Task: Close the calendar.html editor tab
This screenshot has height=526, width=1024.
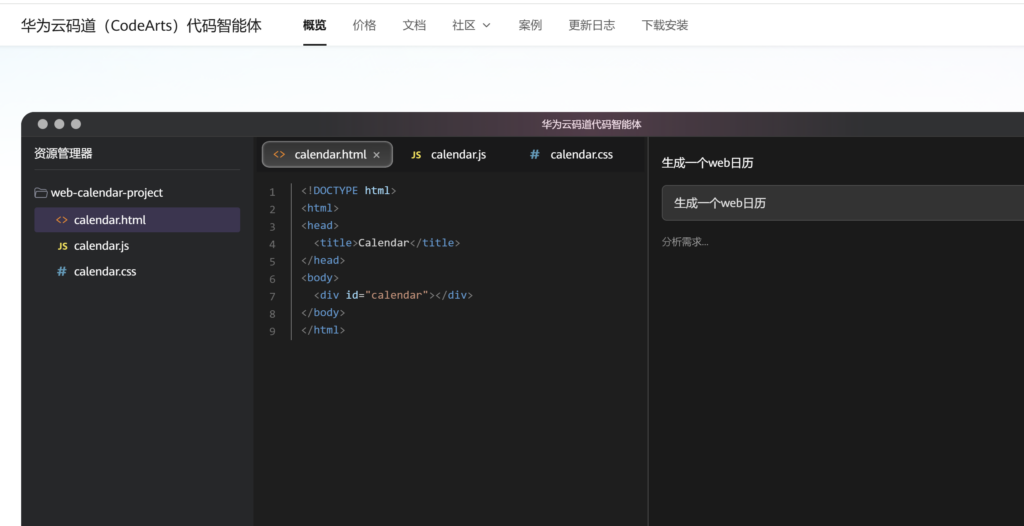Action: 376,155
